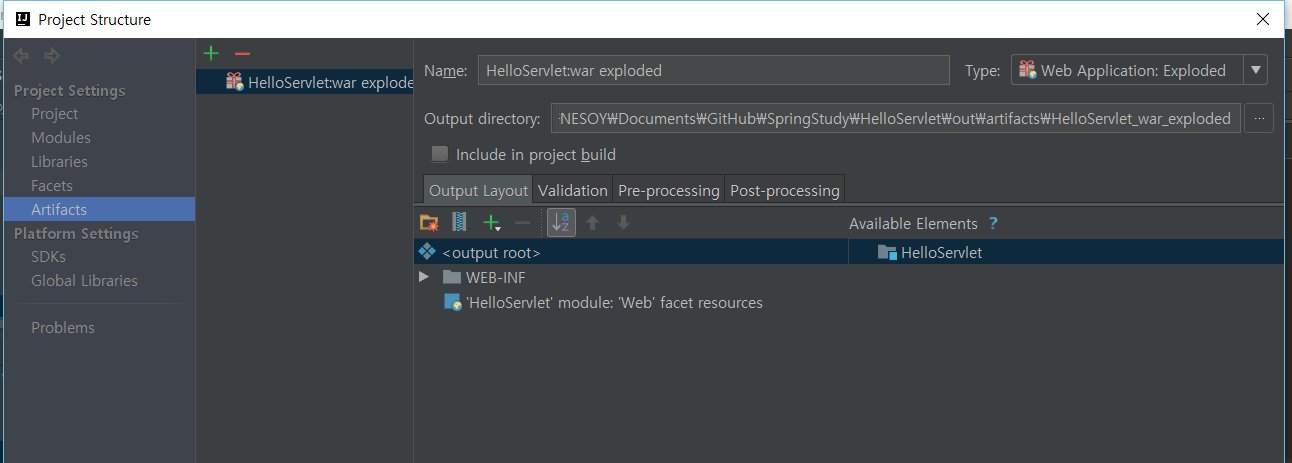Click the navigate back arrow
The width and height of the screenshot is (1292, 463).
pyautogui.click(x=21, y=56)
